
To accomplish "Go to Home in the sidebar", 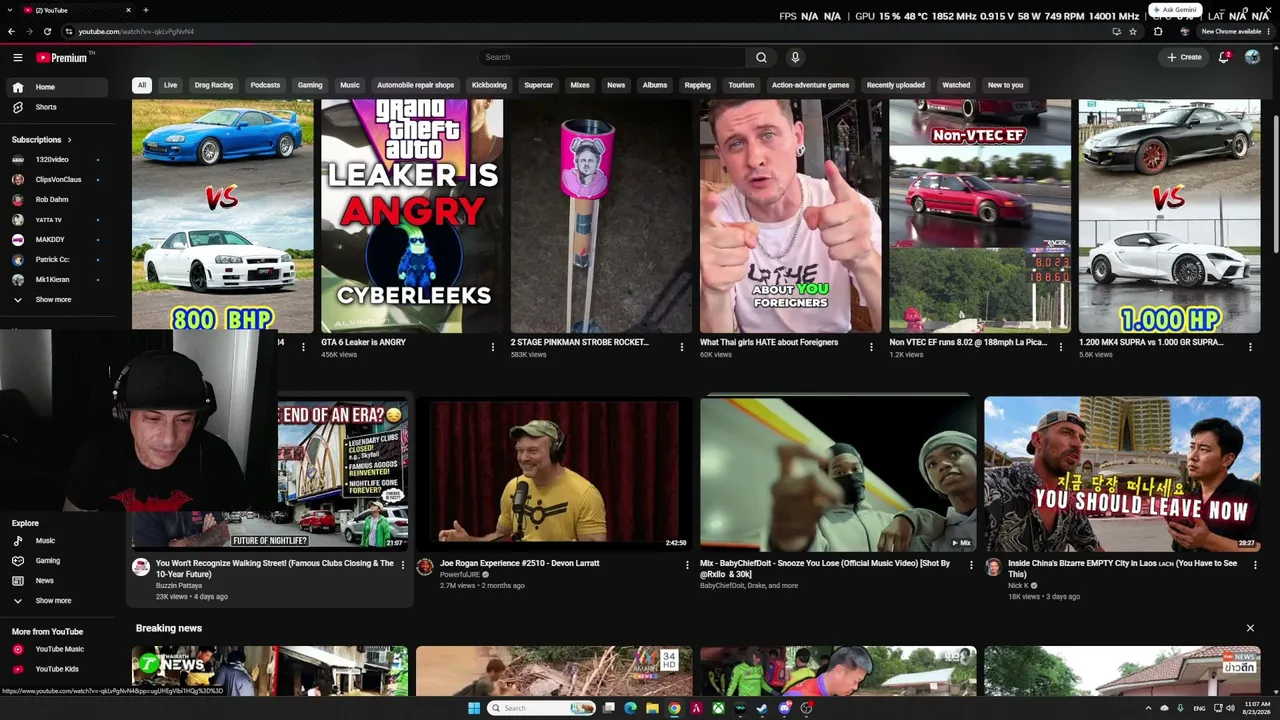I will [58, 87].
